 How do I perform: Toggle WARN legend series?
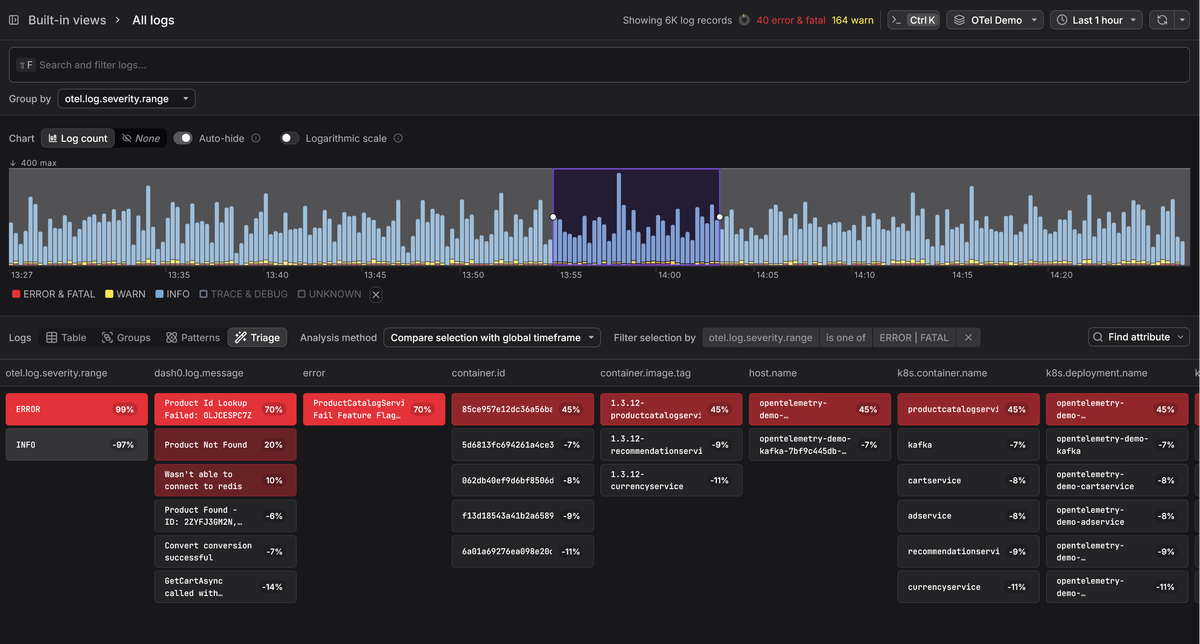click(125, 294)
